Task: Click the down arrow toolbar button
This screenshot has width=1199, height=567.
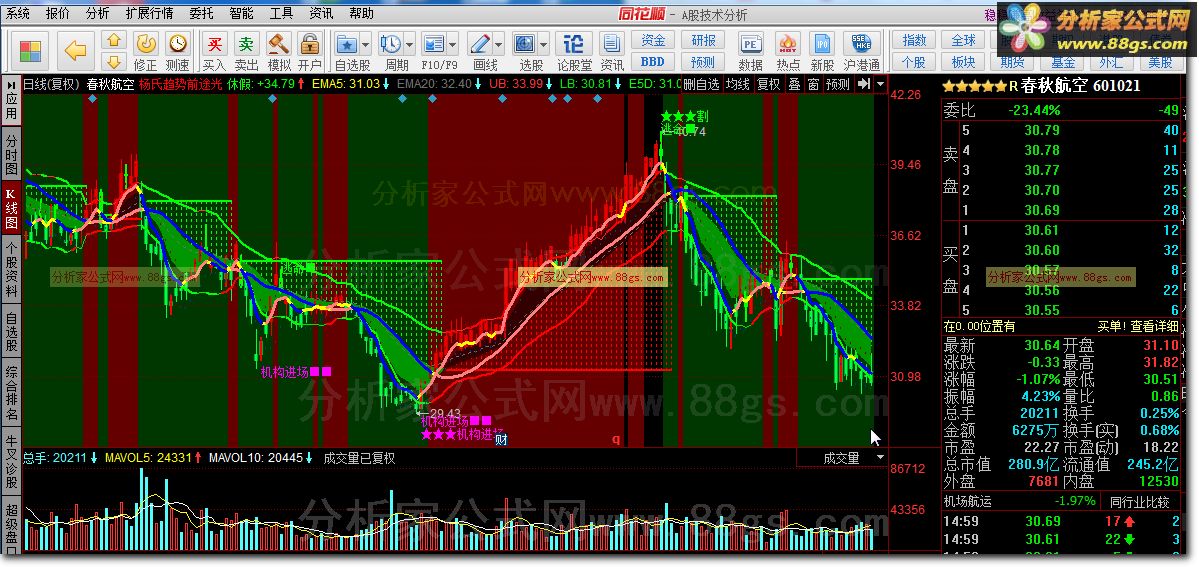Action: point(113,62)
